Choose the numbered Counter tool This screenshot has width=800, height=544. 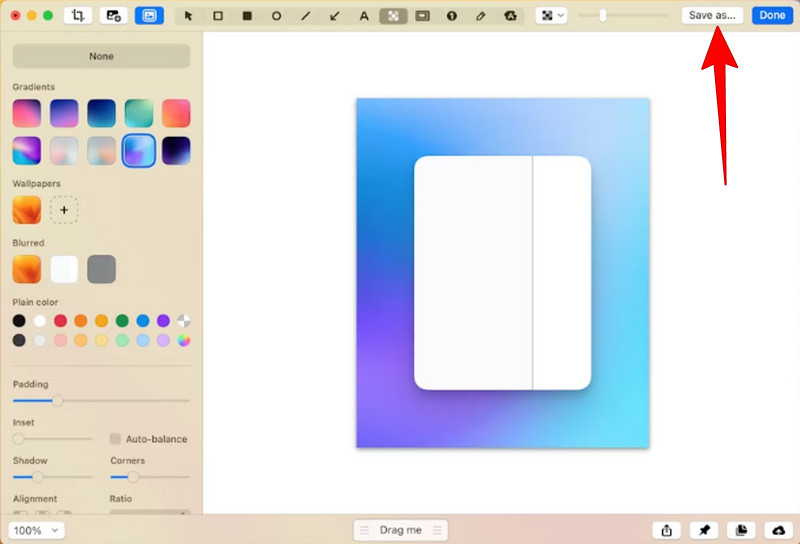pyautogui.click(x=452, y=16)
